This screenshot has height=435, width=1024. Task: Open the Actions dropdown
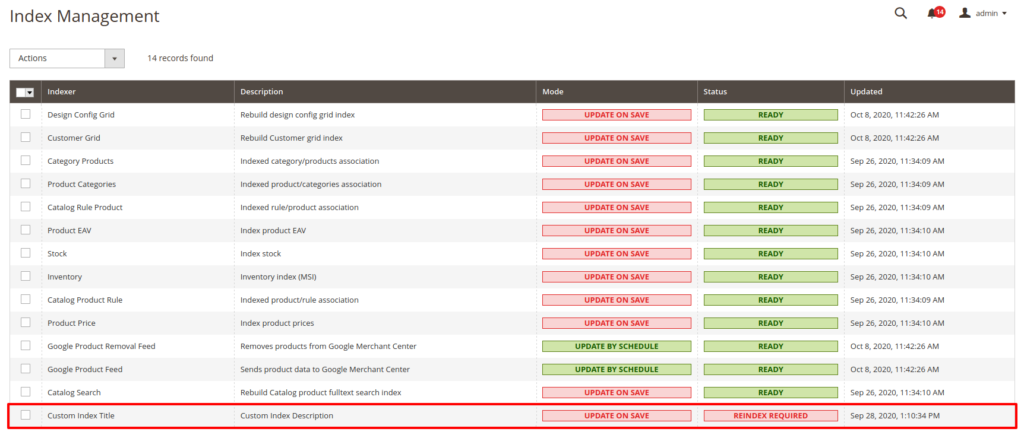pyautogui.click(x=67, y=59)
